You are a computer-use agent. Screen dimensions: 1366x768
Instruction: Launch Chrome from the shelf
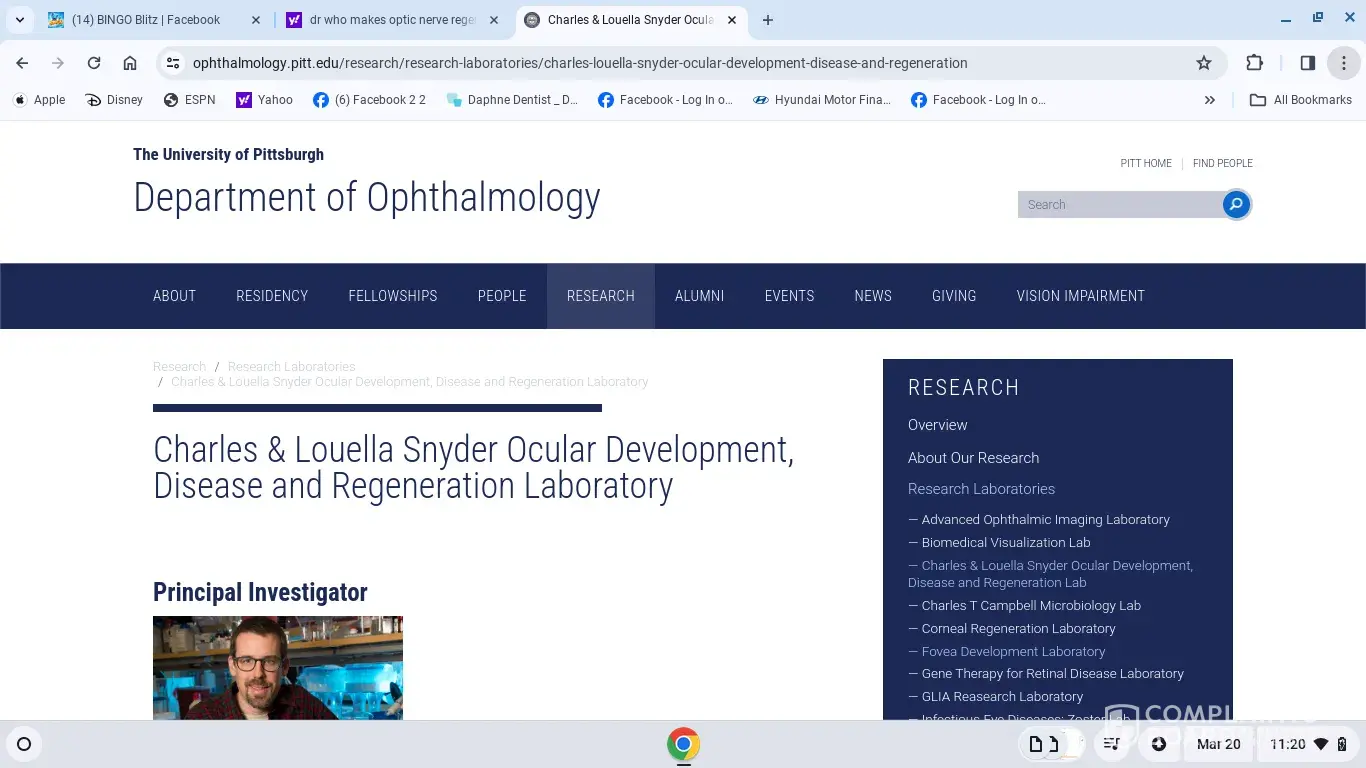(683, 744)
